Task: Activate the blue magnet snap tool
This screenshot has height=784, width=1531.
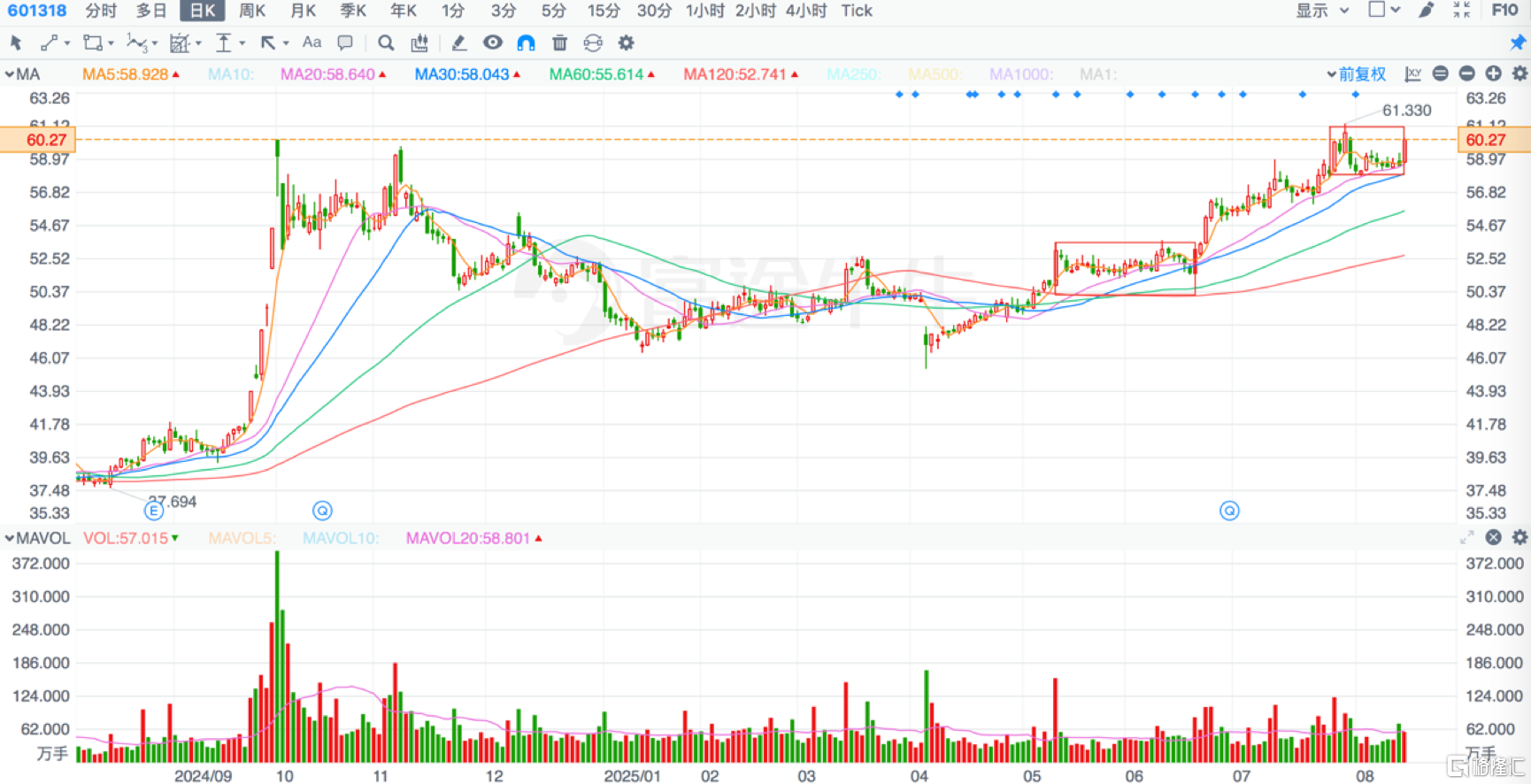Action: pyautogui.click(x=526, y=42)
